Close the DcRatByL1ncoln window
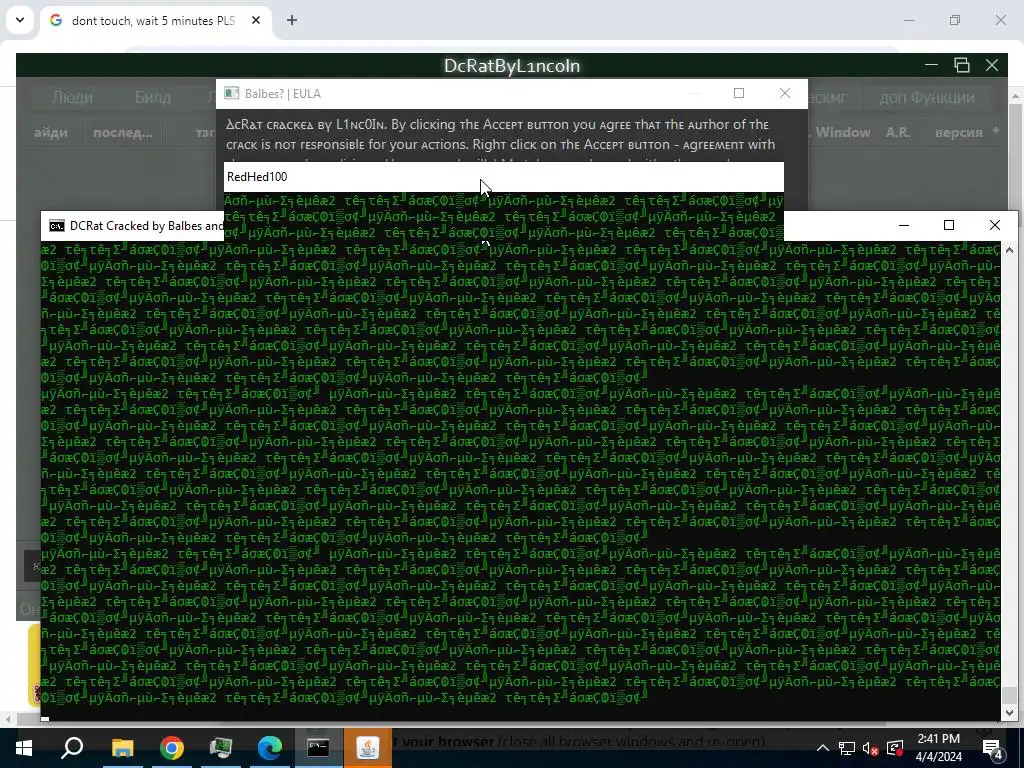 click(992, 65)
